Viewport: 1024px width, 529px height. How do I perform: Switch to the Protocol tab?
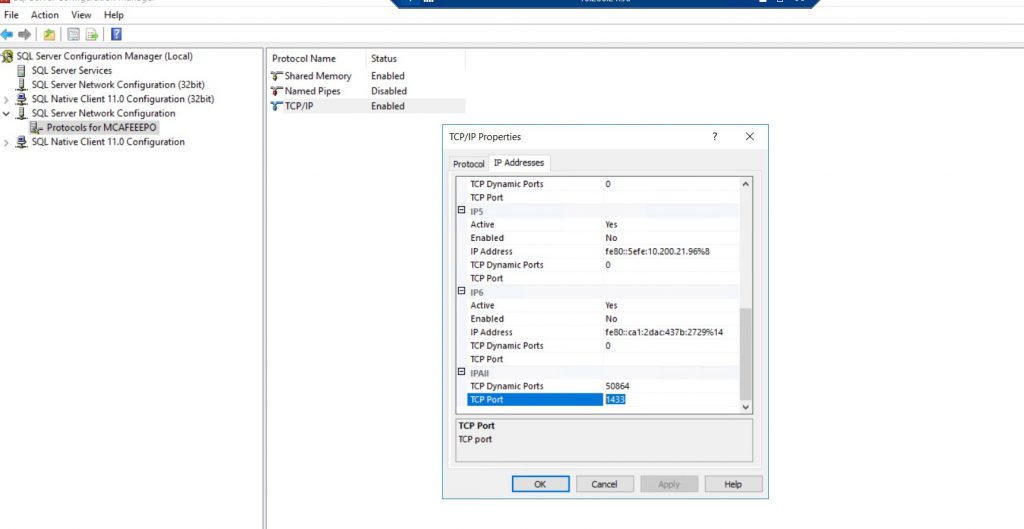469,164
